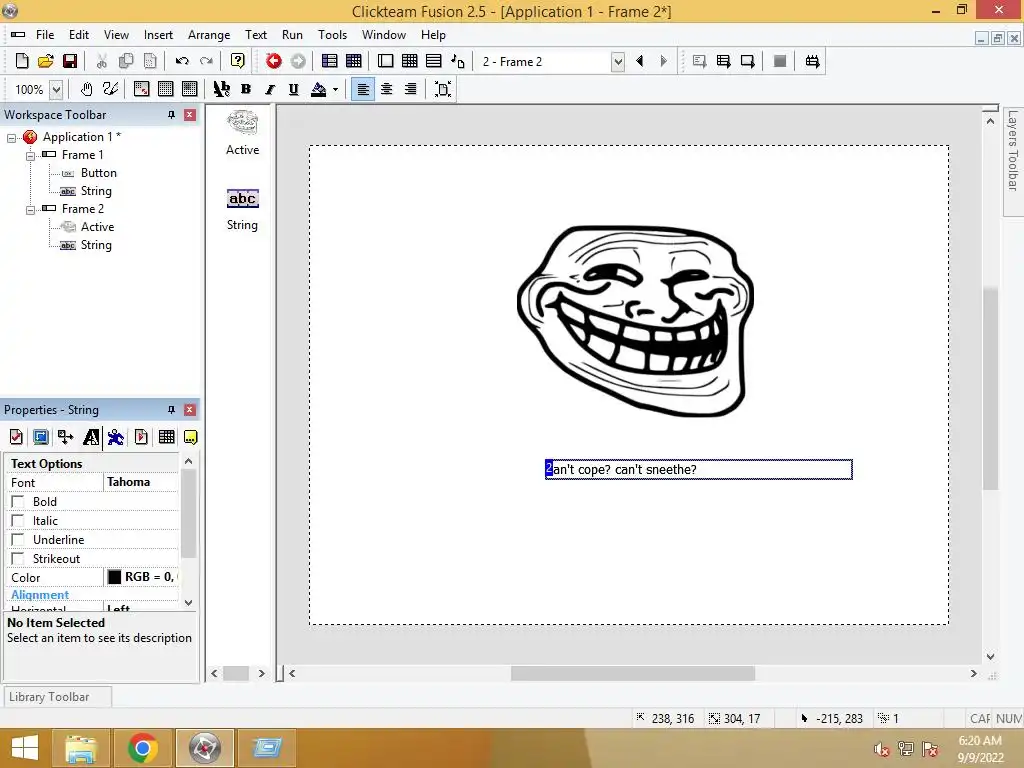Screen dimensions: 1024x768
Task: Save the application with the floppy icon
Action: click(x=70, y=61)
